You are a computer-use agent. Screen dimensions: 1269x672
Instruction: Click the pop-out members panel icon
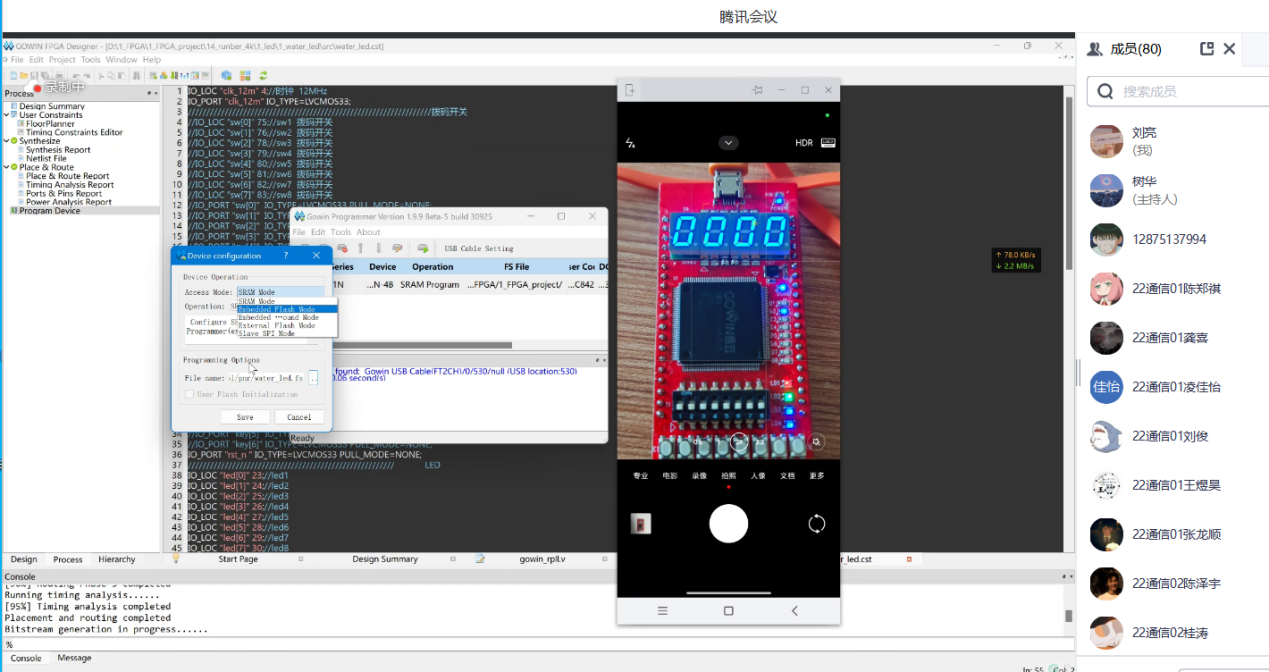click(x=1206, y=49)
